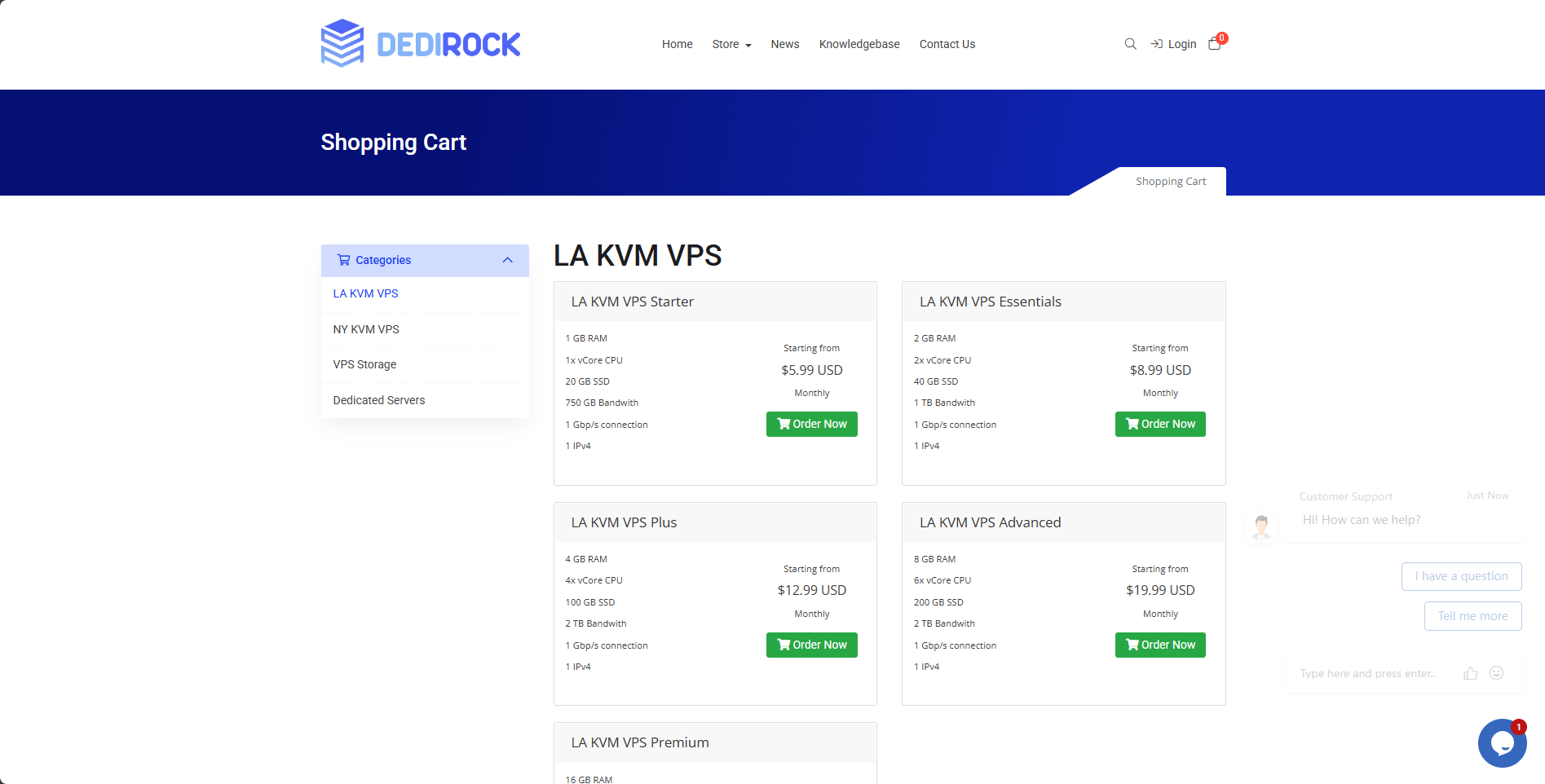Open the Knowledgebase page
Image resolution: width=1545 pixels, height=784 pixels.
point(859,44)
